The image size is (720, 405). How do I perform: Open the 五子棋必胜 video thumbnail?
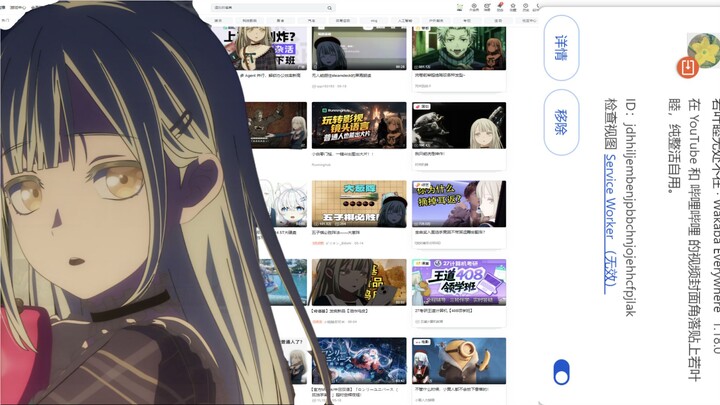pos(359,204)
